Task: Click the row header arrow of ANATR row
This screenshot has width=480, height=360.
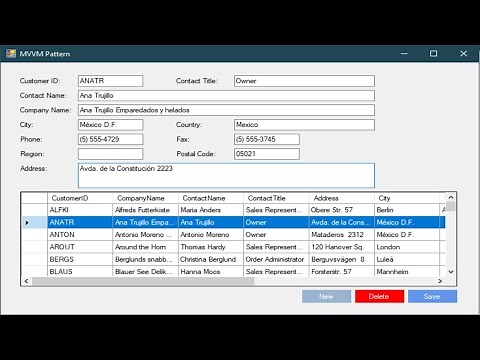Action: [34, 222]
